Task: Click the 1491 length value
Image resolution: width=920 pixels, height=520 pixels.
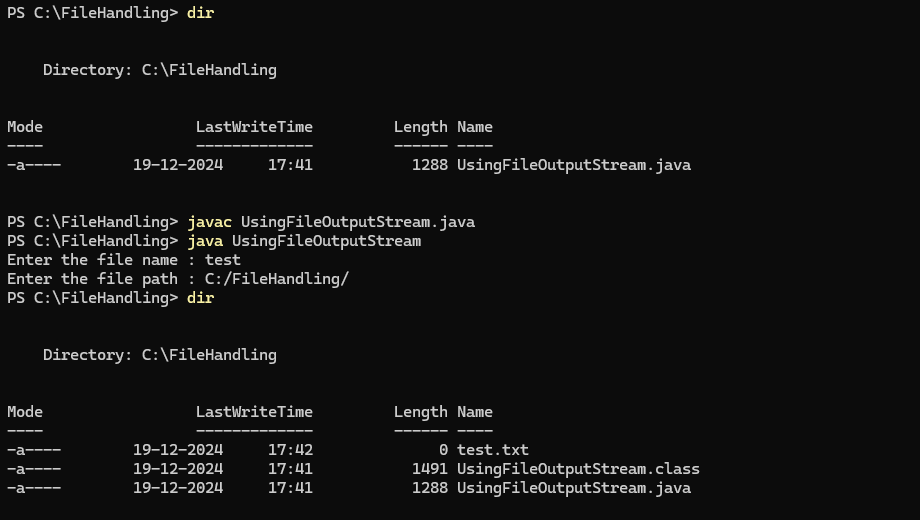Action: pos(429,469)
